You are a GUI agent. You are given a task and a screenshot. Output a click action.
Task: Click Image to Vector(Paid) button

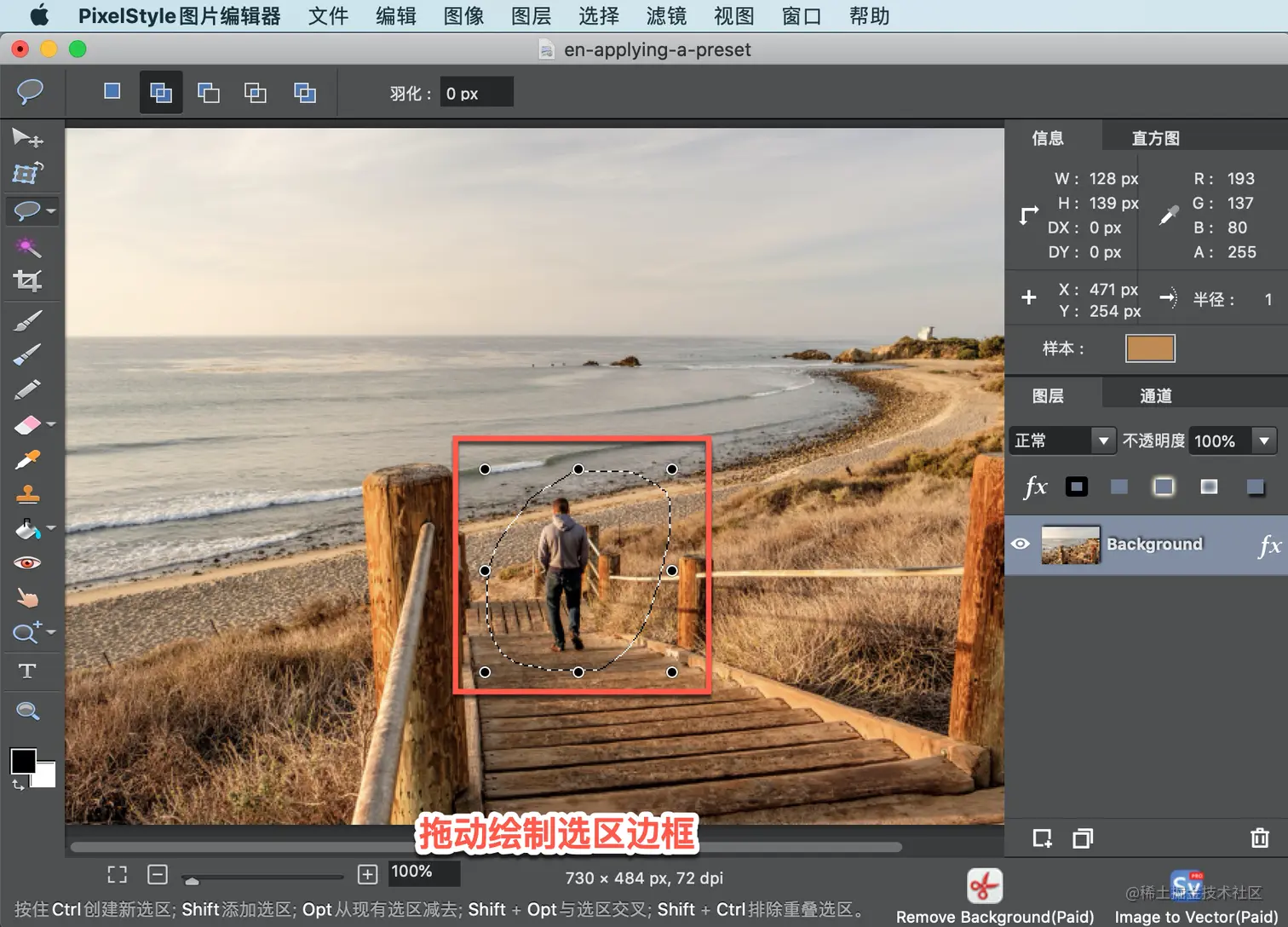tap(1196, 917)
